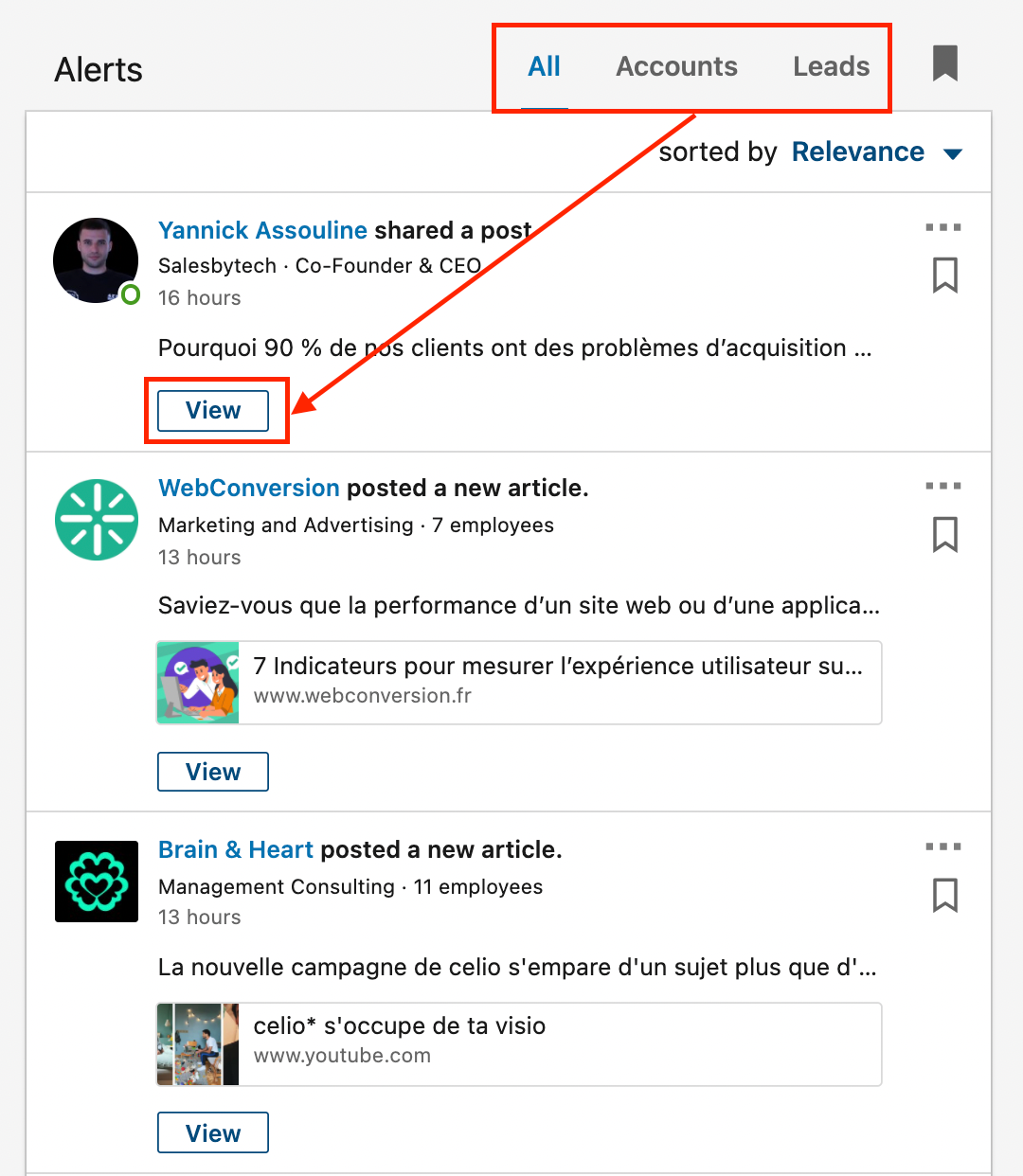Open the 7 Indicateurs article preview

519,683
